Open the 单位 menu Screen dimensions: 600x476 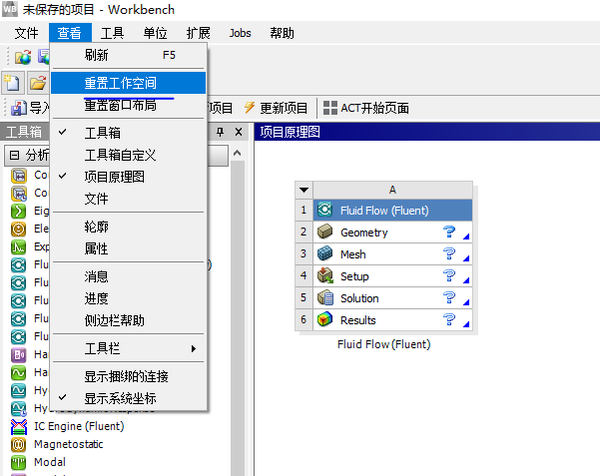click(155, 33)
